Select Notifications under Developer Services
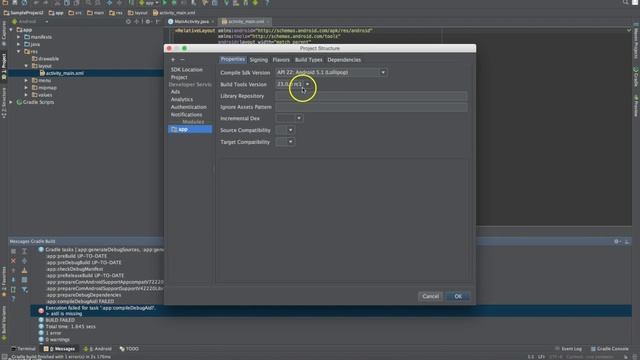640x360 pixels. point(186,115)
